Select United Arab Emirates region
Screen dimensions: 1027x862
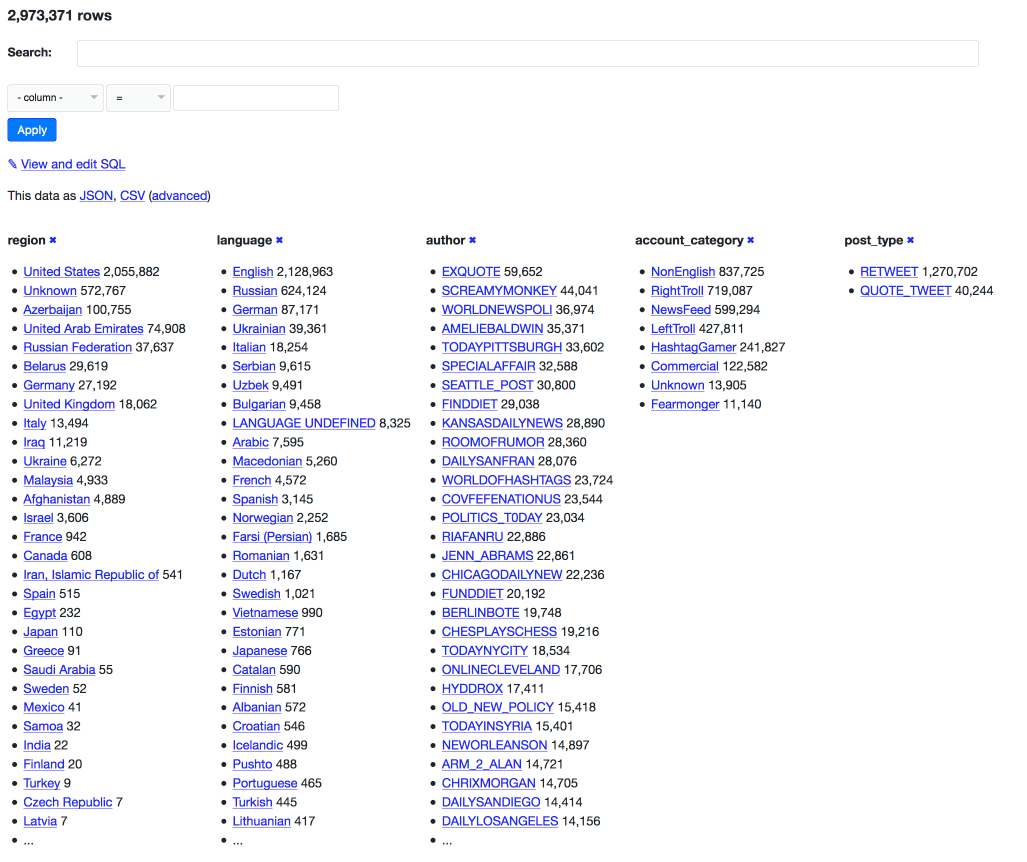tap(83, 329)
